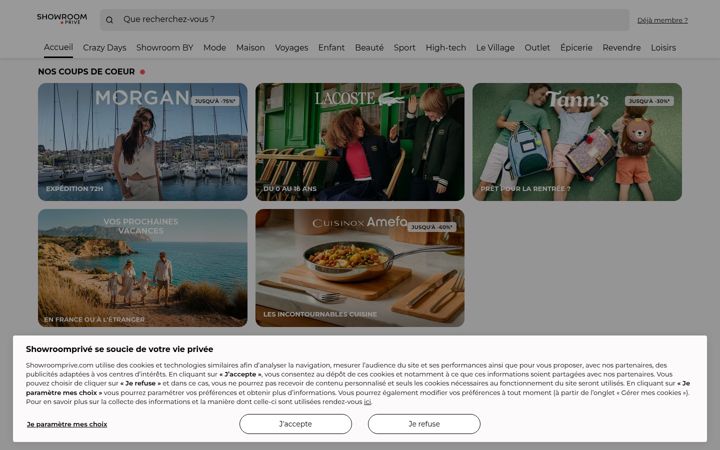Focus the "Que recherchez-vous ?" search field
The image size is (720, 450).
(365, 20)
